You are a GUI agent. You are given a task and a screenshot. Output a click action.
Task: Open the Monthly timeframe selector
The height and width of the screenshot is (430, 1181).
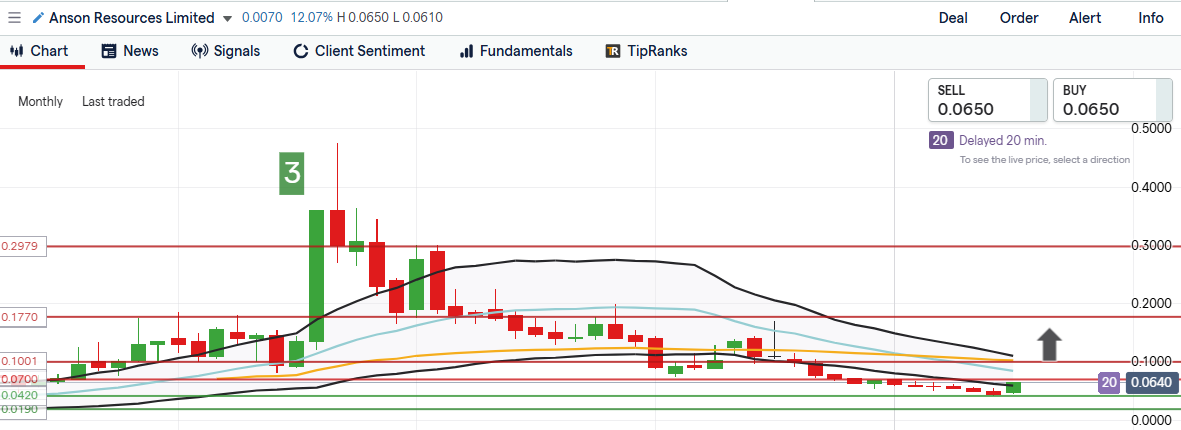pos(40,101)
